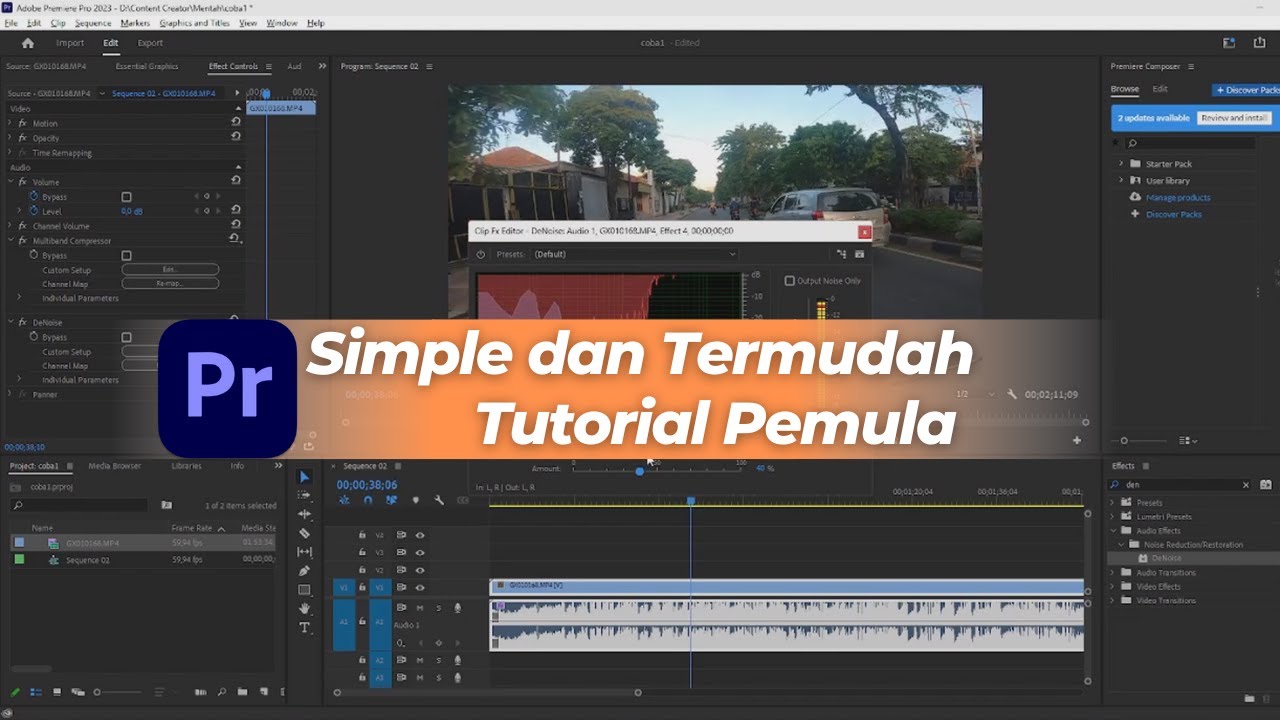
Task: Collapse Volume effect properties
Action: (x=10, y=182)
